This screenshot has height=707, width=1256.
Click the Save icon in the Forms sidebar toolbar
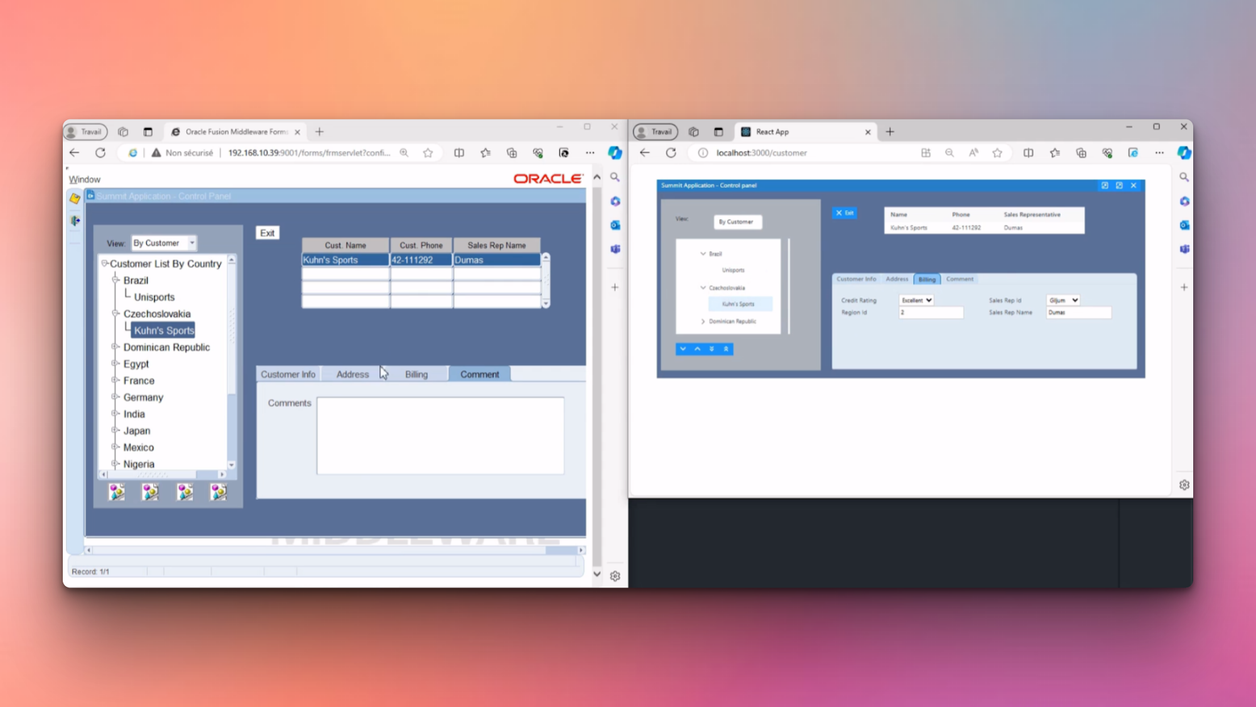tap(75, 200)
